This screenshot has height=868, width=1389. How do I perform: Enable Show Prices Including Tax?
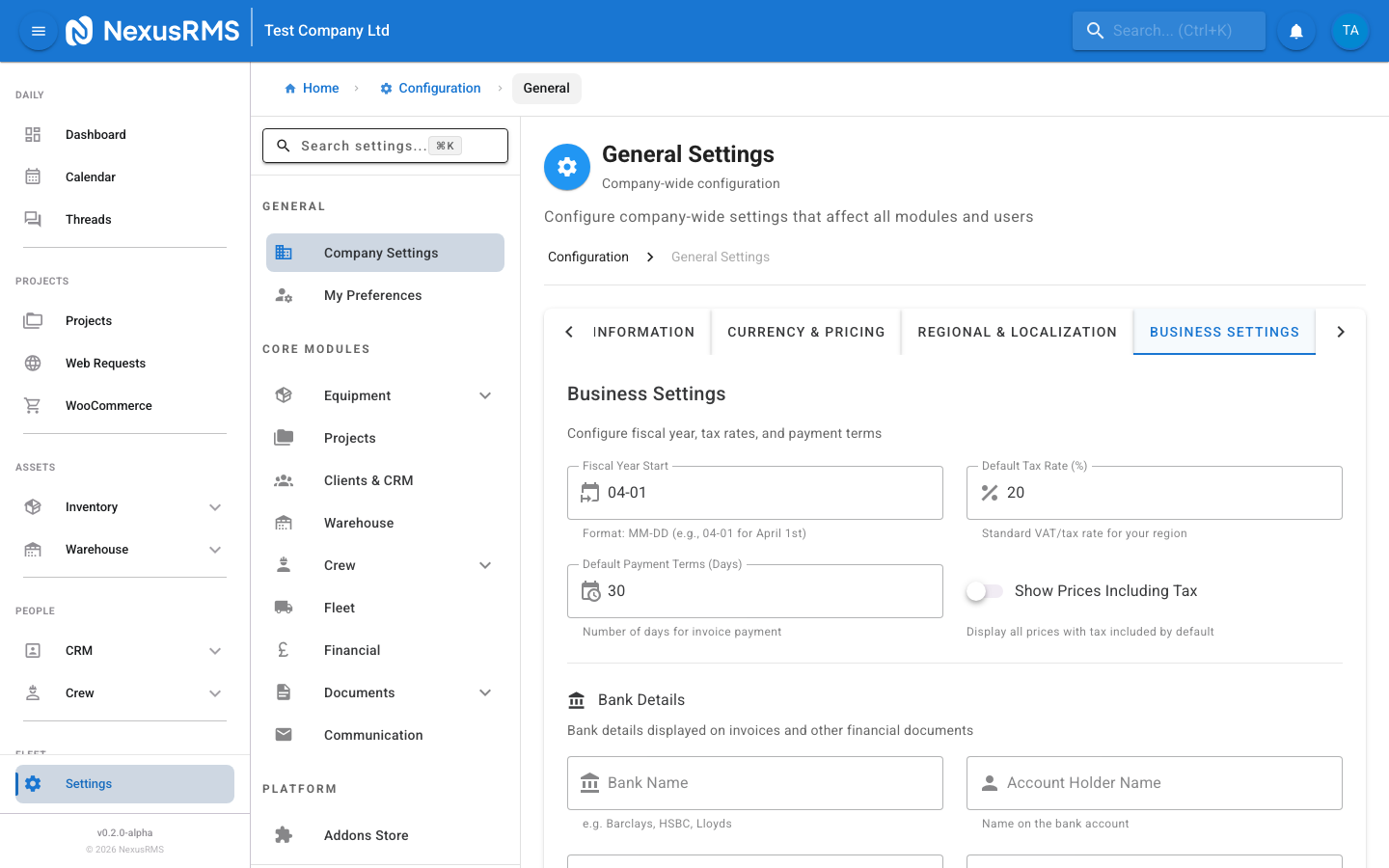click(x=985, y=590)
